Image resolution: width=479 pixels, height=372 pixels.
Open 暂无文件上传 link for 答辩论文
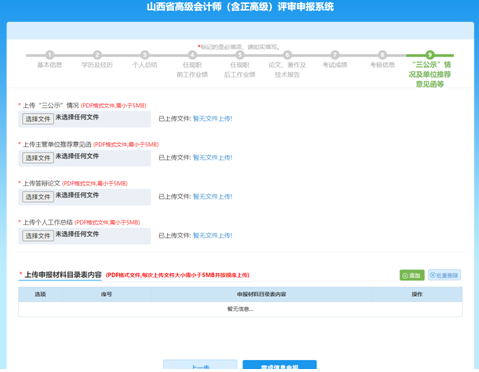pos(213,197)
